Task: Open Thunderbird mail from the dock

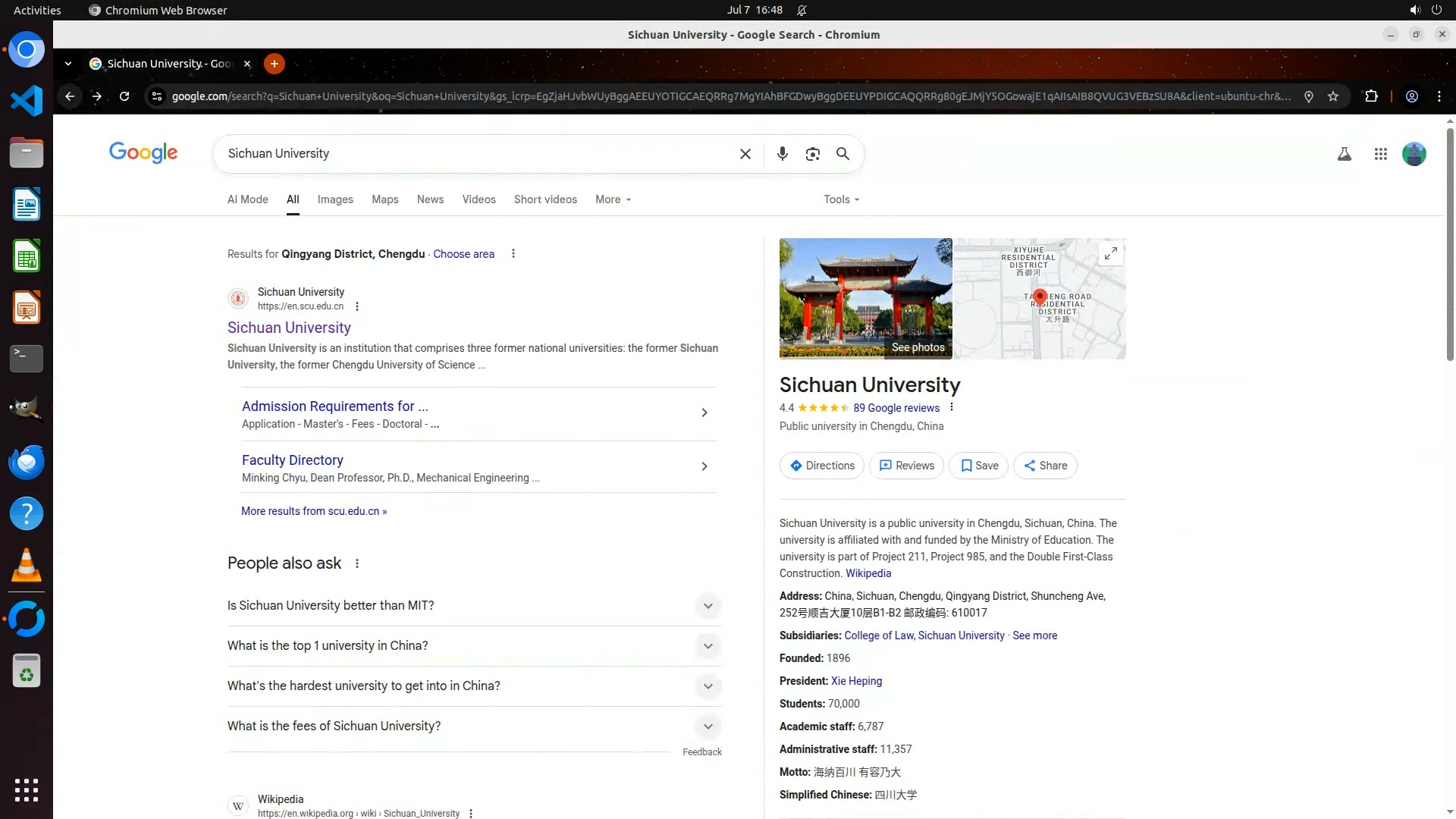Action: (27, 462)
